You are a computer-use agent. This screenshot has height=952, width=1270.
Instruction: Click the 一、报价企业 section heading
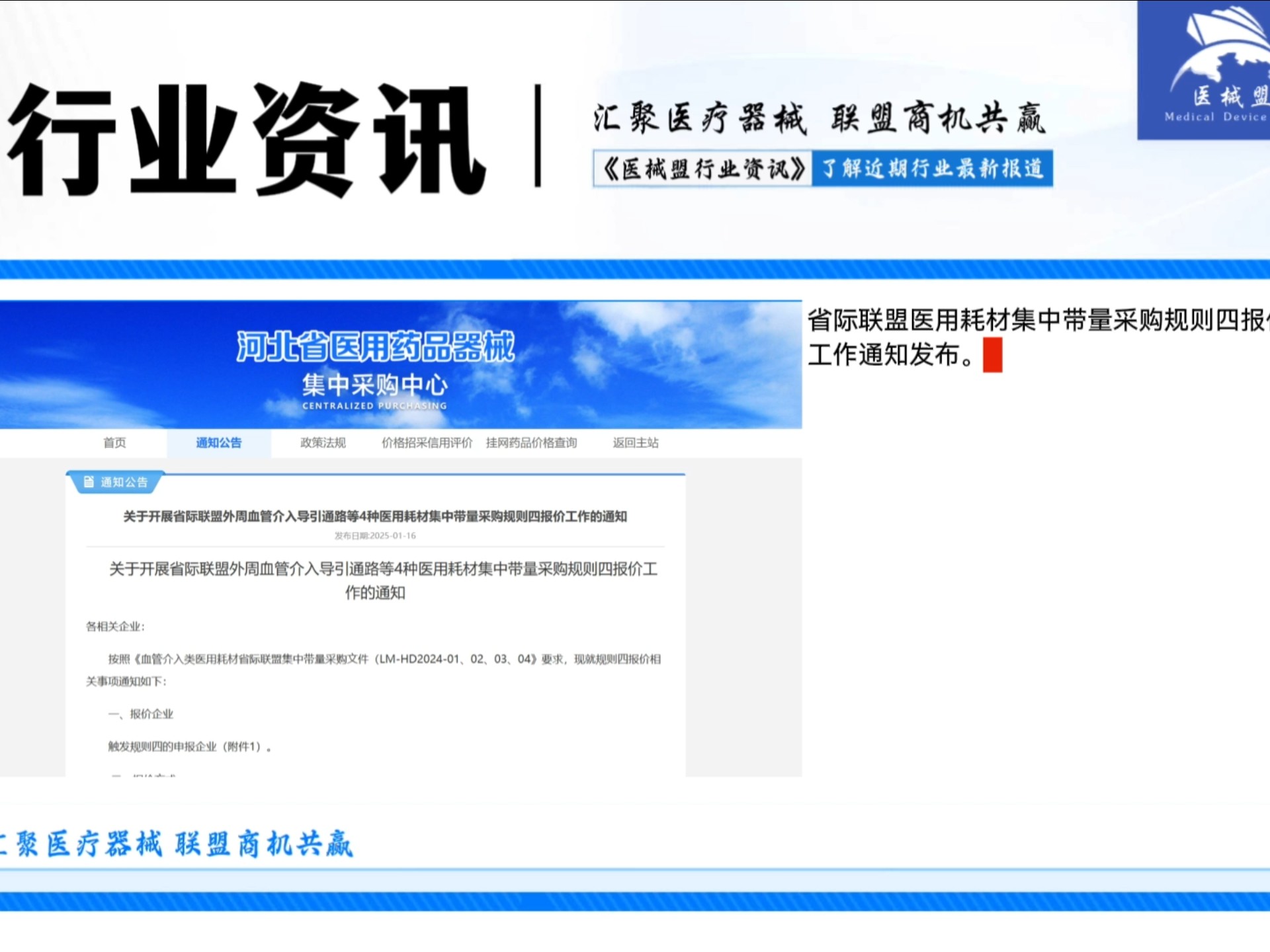(141, 714)
